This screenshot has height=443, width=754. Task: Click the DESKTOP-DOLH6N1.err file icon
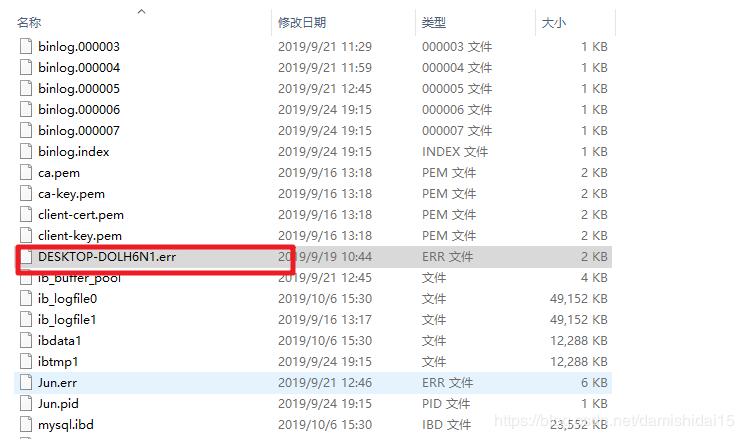tap(27, 257)
